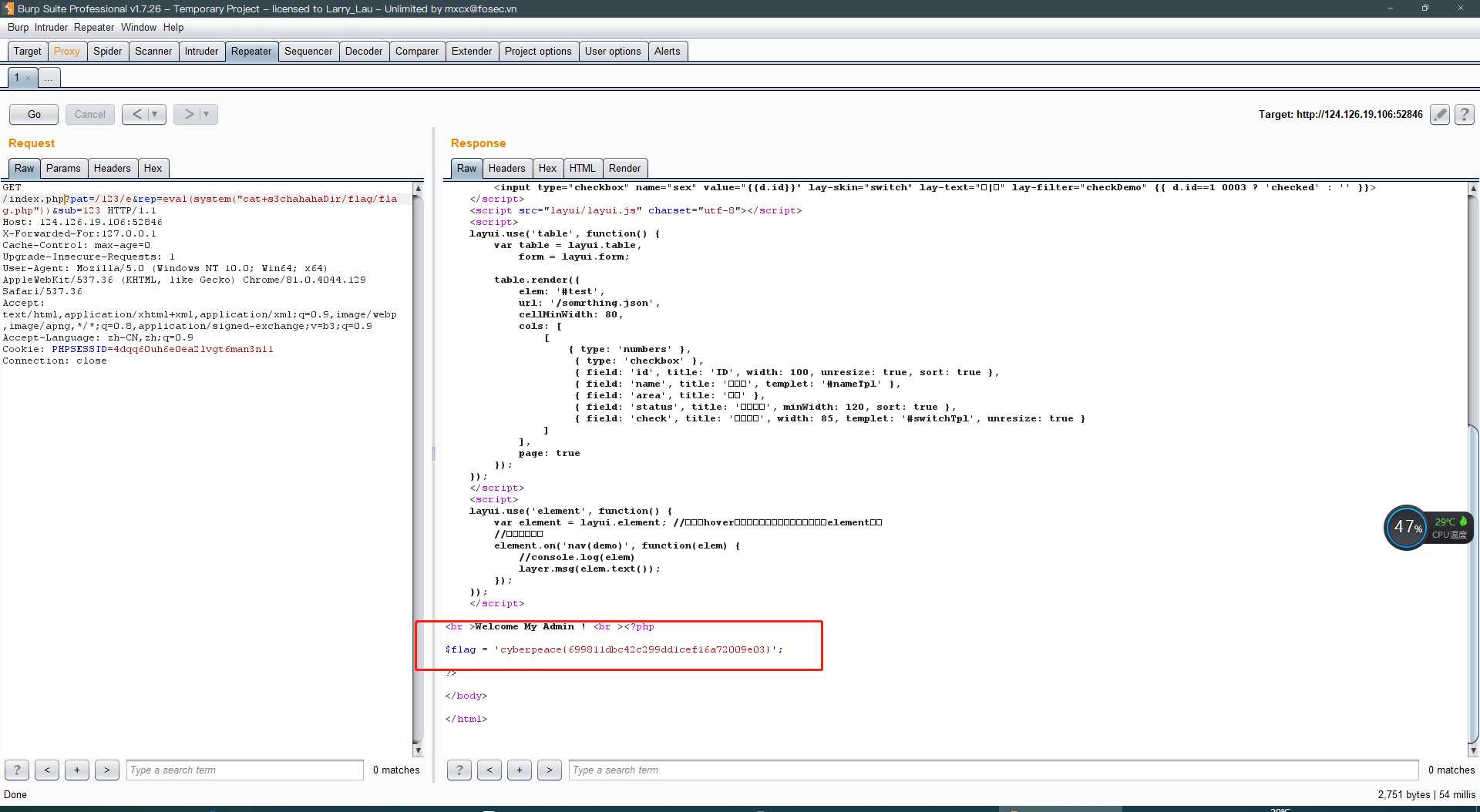This screenshot has height=812, width=1480.
Task: Switch to the Extender tool tab
Action: coord(472,51)
